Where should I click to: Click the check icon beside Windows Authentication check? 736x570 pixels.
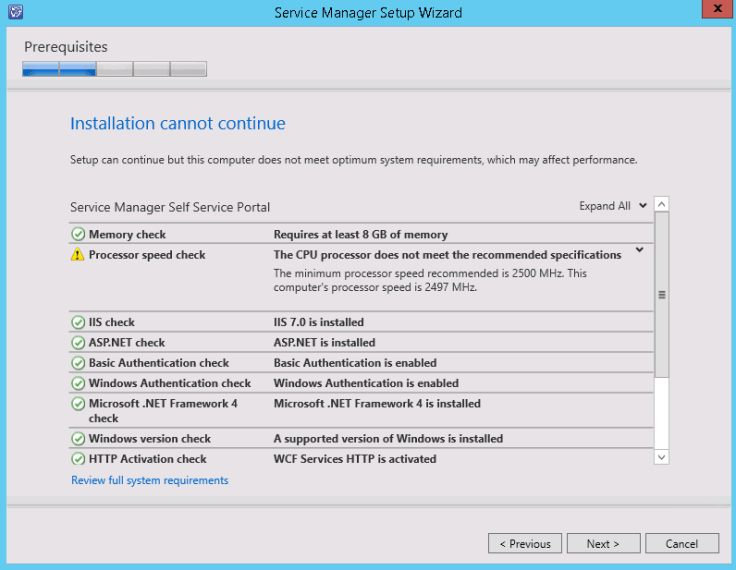(x=78, y=383)
